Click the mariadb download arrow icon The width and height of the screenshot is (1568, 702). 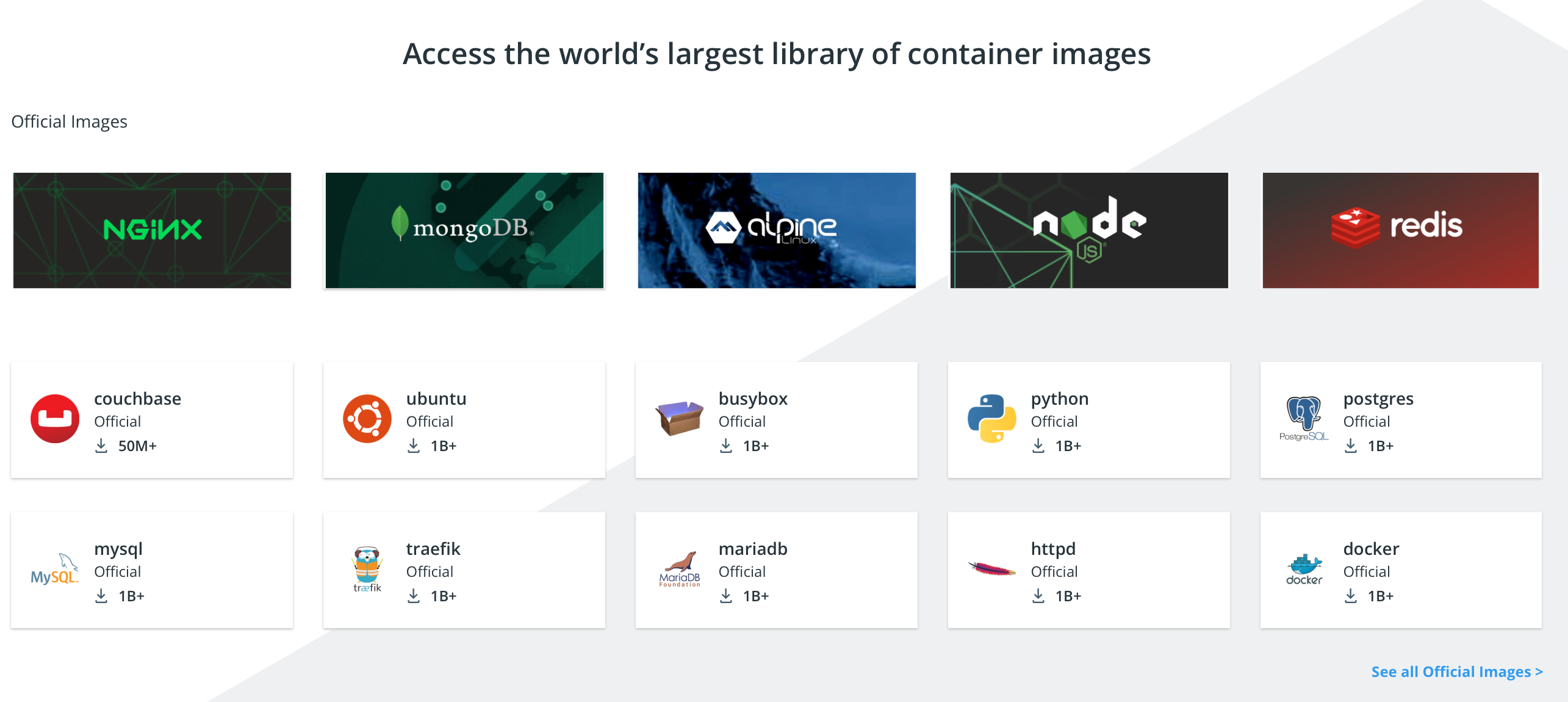(x=726, y=596)
